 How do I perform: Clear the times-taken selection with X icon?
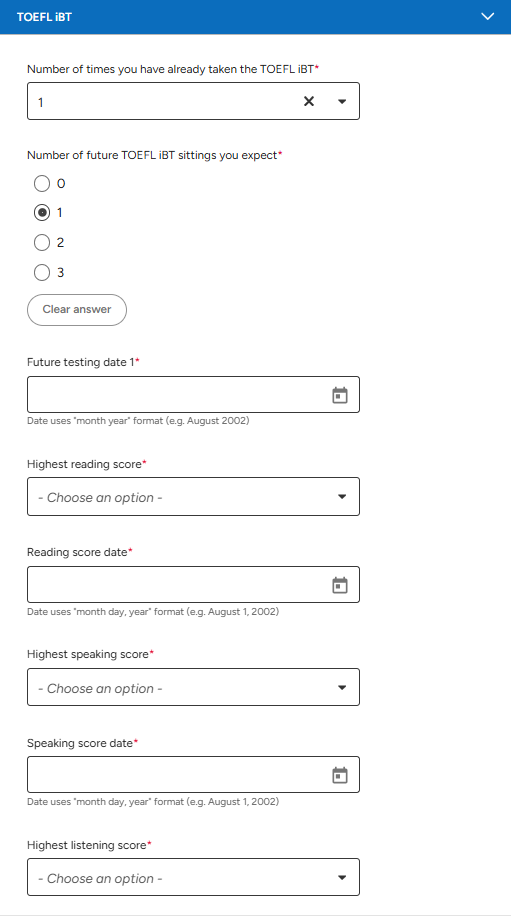pos(309,102)
